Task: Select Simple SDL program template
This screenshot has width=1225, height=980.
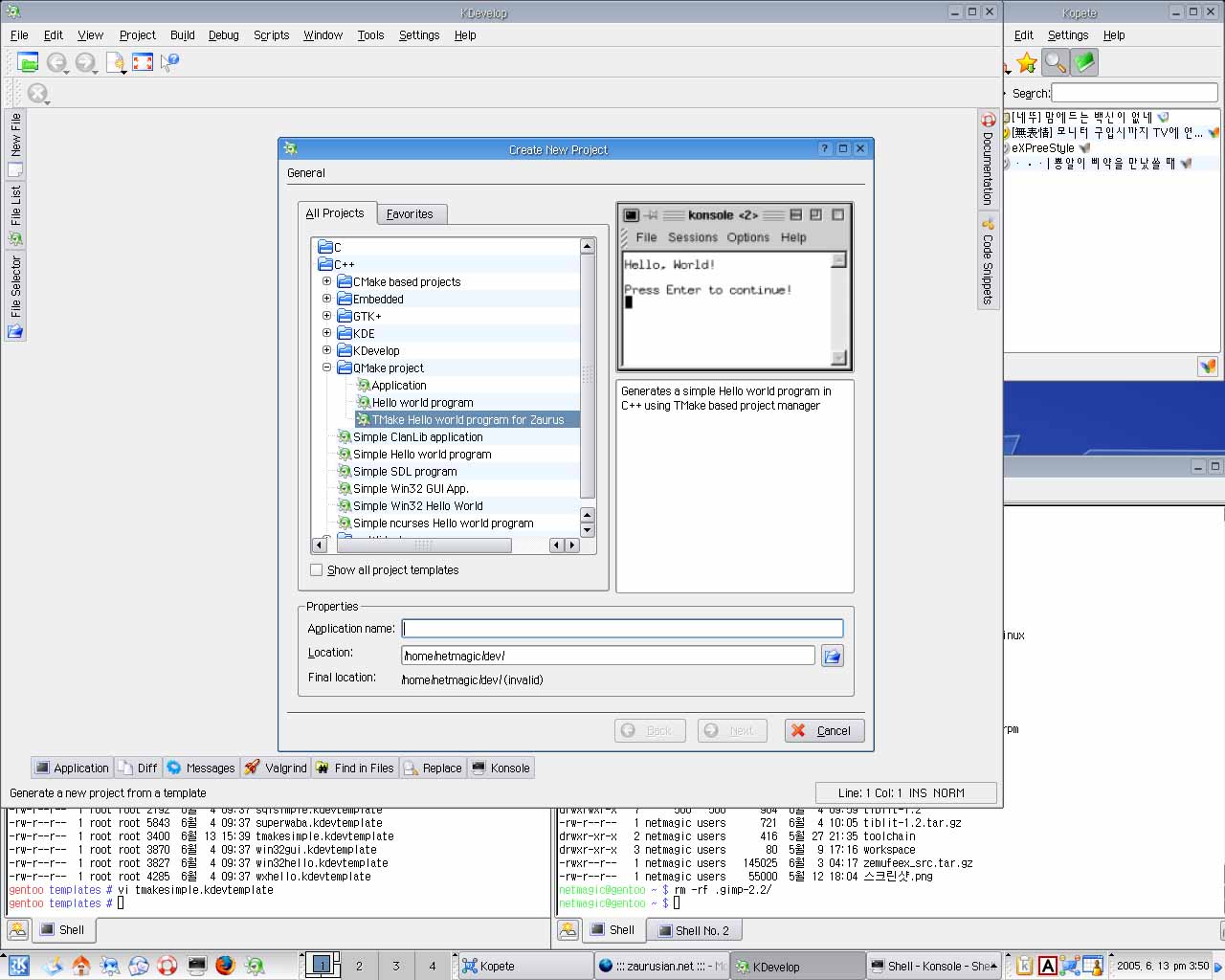Action: pos(405,472)
